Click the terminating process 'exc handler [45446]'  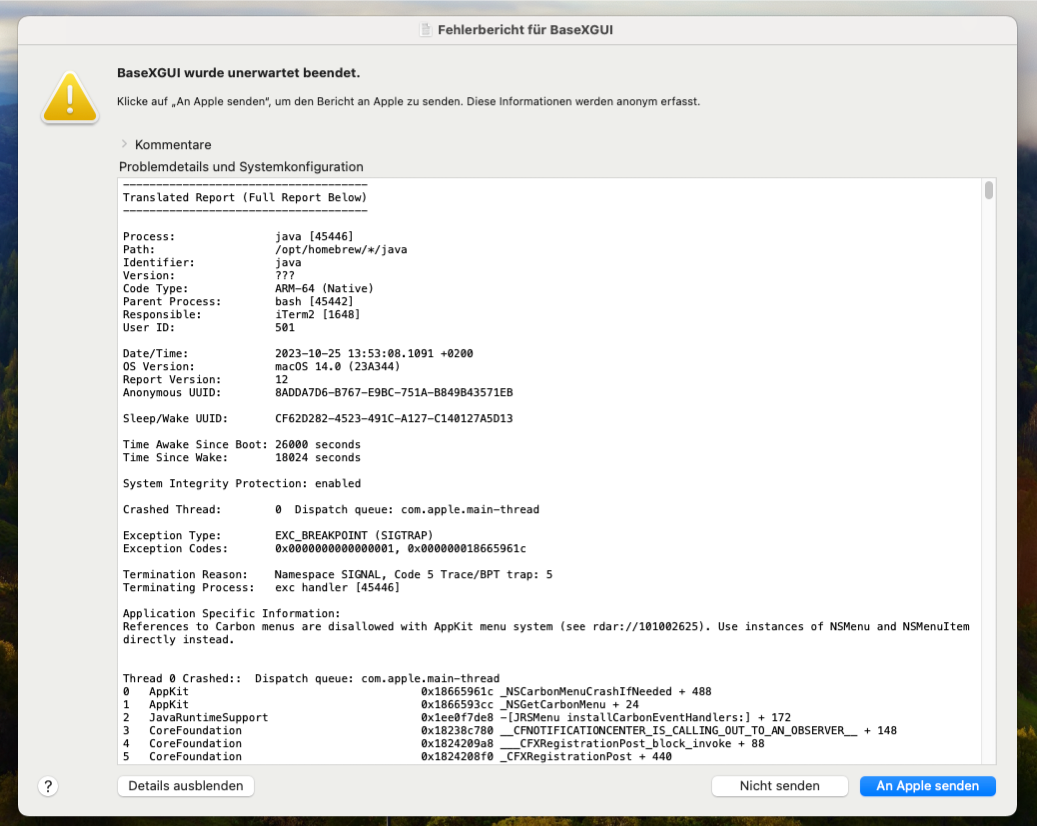(337, 587)
